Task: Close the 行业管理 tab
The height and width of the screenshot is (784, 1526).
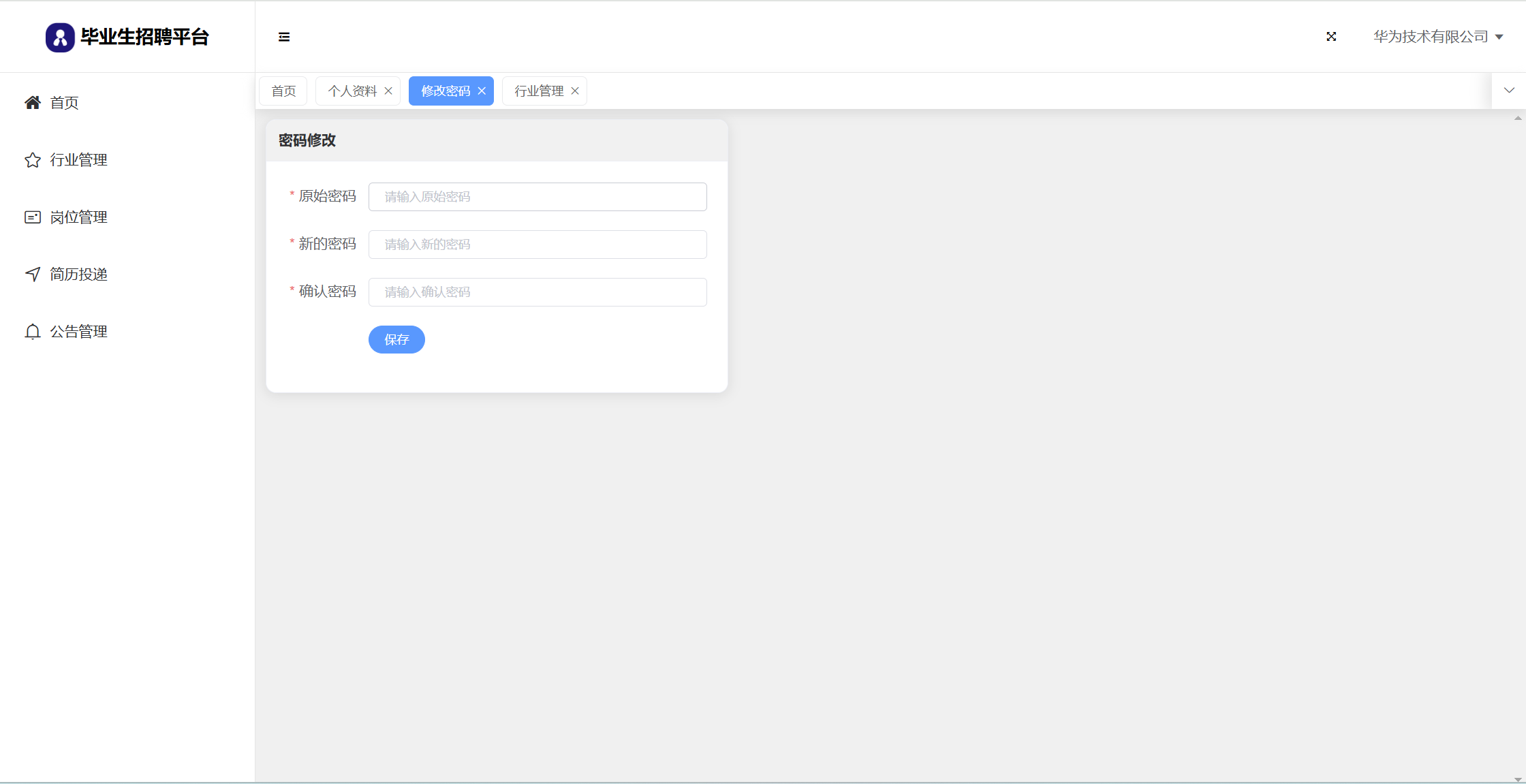Action: [575, 91]
